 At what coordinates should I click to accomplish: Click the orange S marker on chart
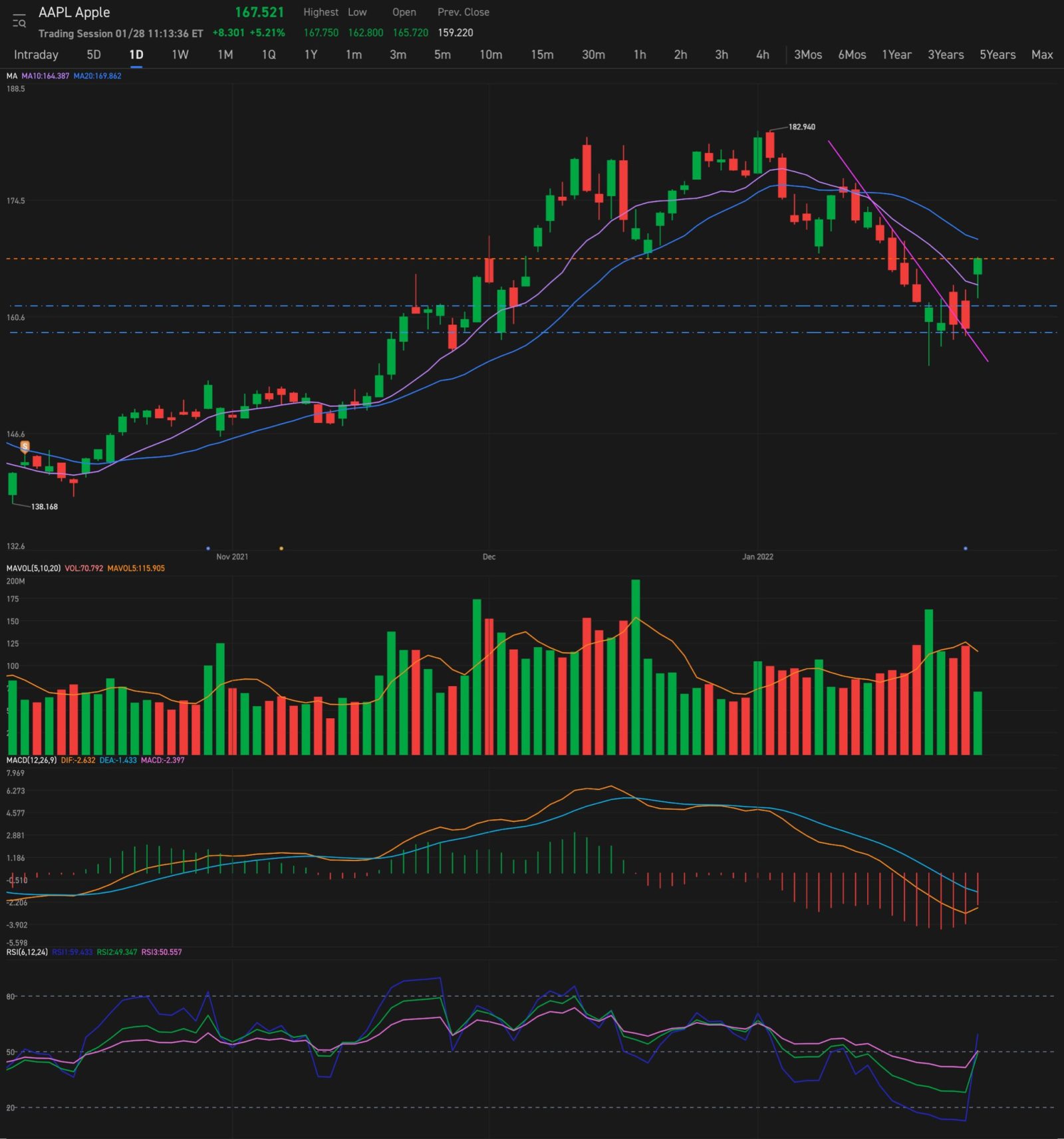coord(25,446)
